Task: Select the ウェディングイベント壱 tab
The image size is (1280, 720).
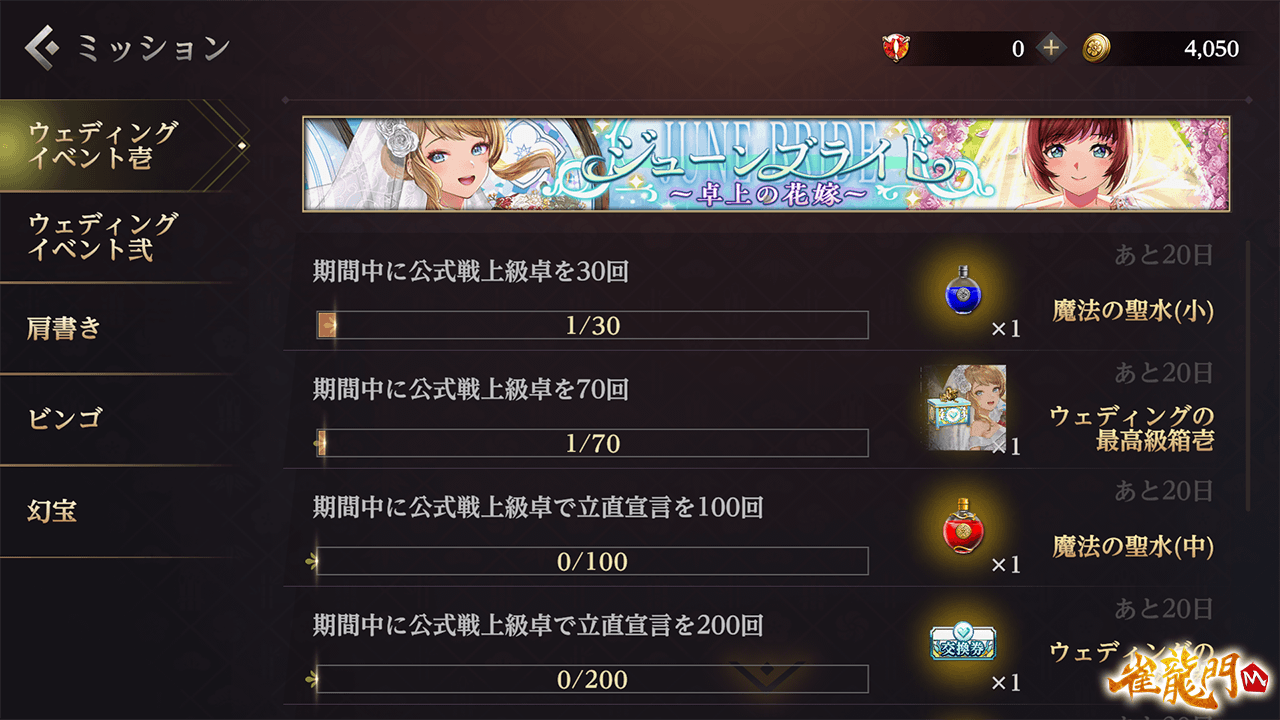Action: point(120,145)
